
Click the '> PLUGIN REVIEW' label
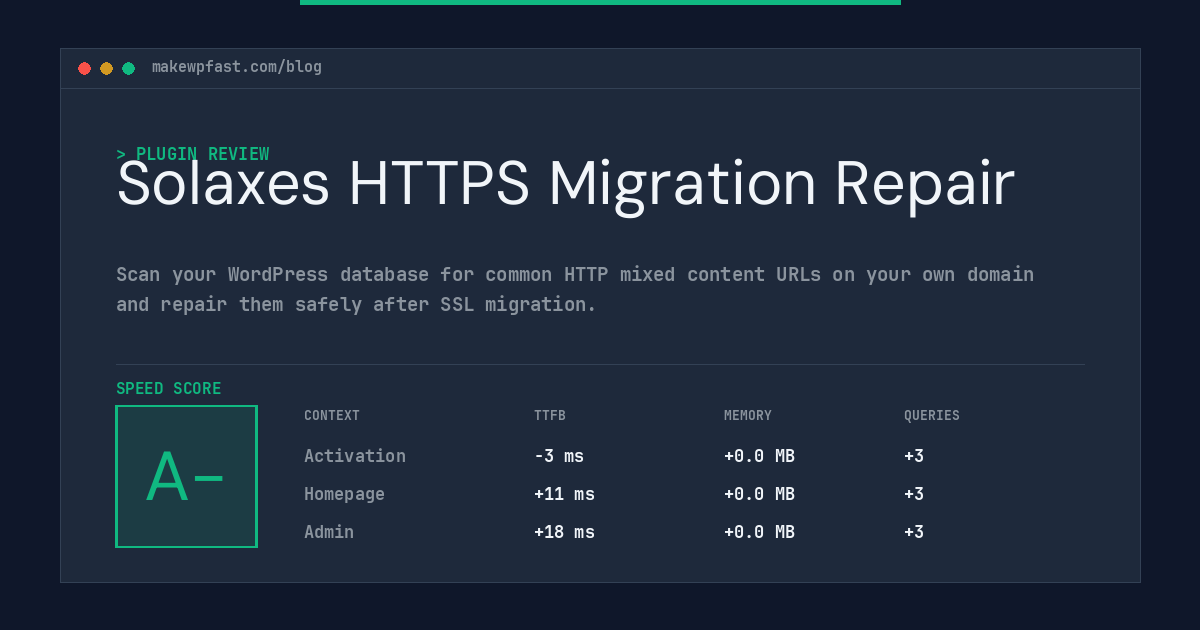pyautogui.click(x=193, y=154)
